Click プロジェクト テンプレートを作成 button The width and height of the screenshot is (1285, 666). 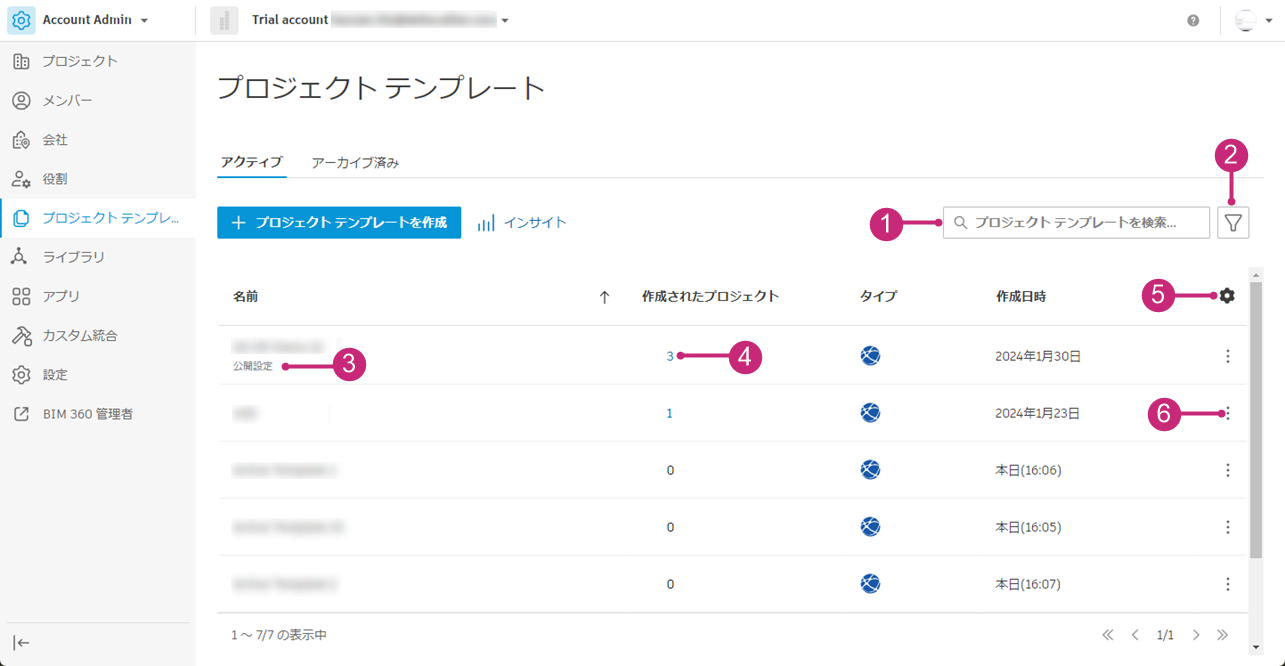[339, 223]
